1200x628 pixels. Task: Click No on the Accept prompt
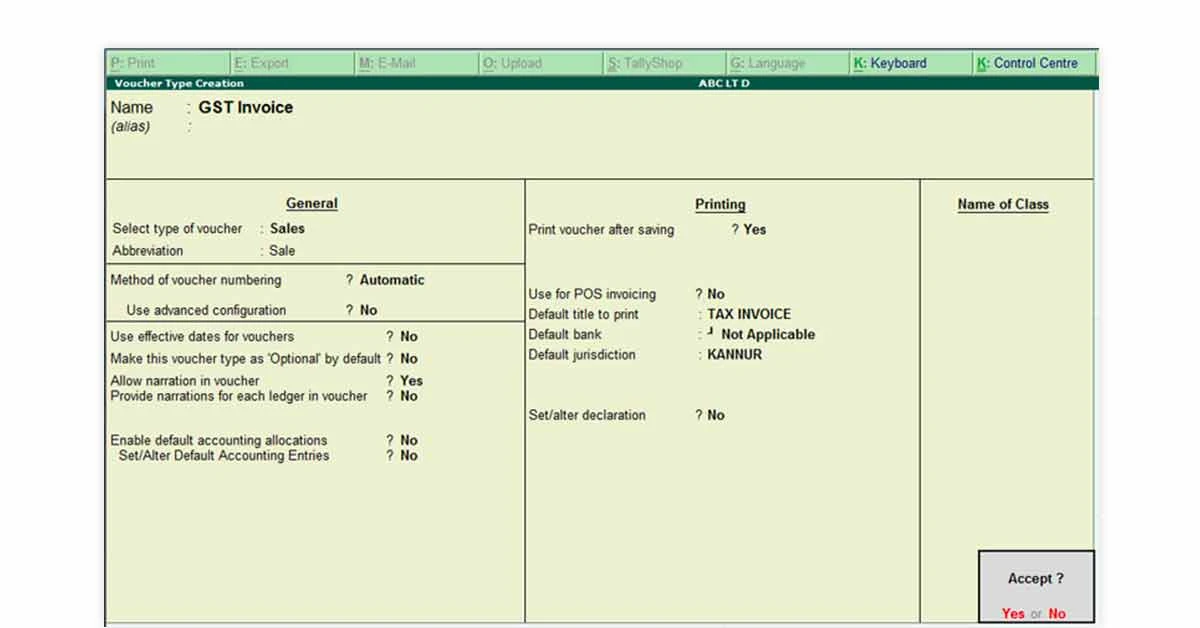tap(1059, 613)
